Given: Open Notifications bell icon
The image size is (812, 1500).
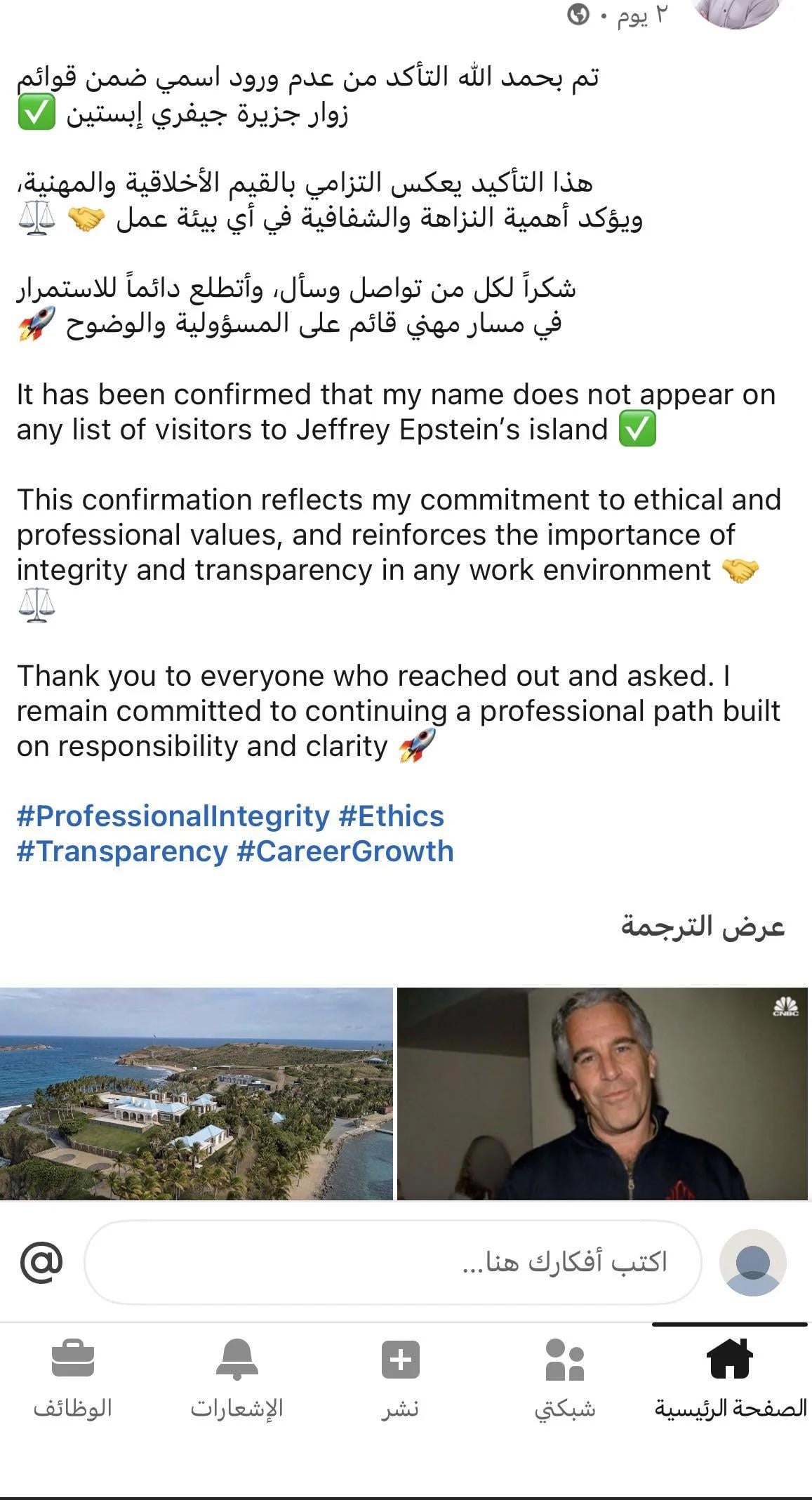Looking at the screenshot, I should click(237, 1358).
